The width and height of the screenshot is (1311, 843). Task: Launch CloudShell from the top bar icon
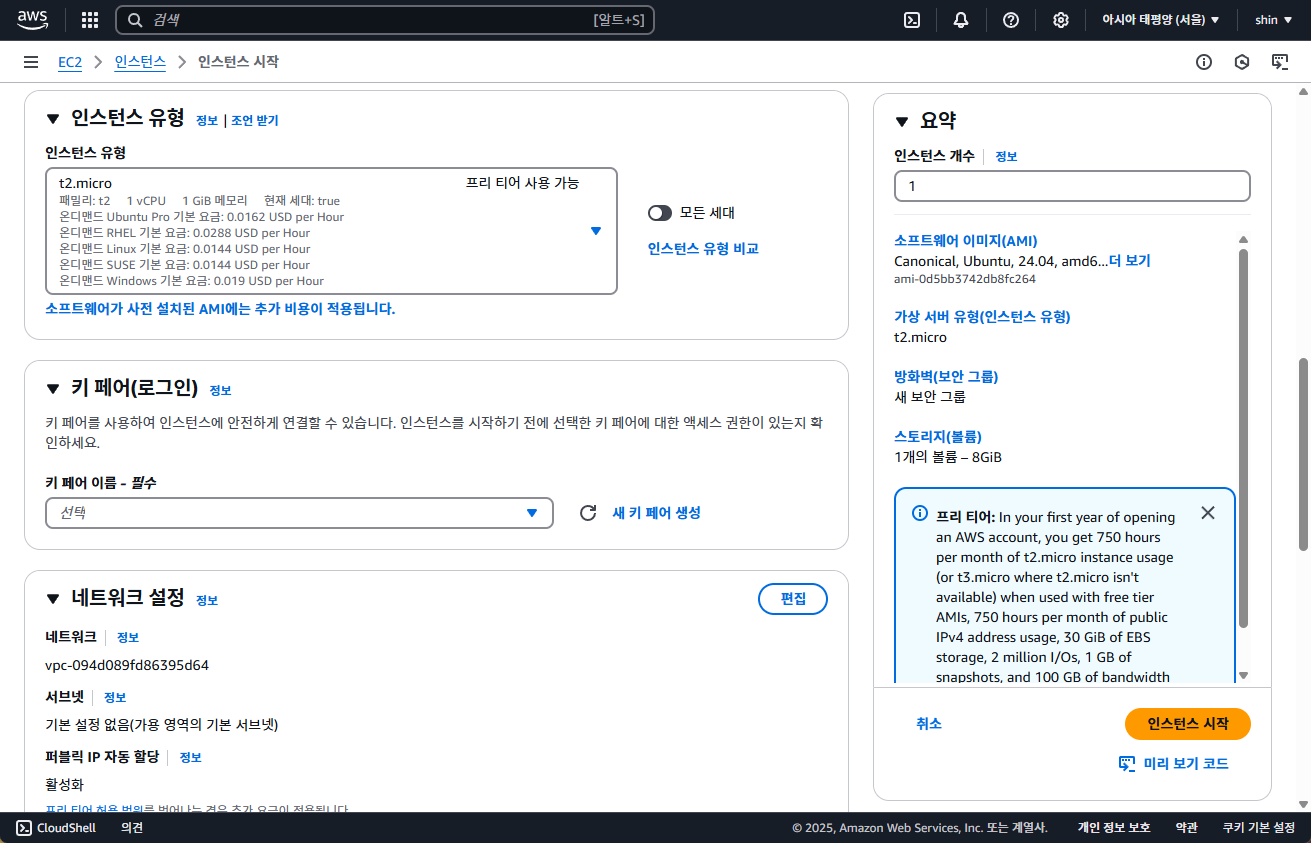point(912,20)
